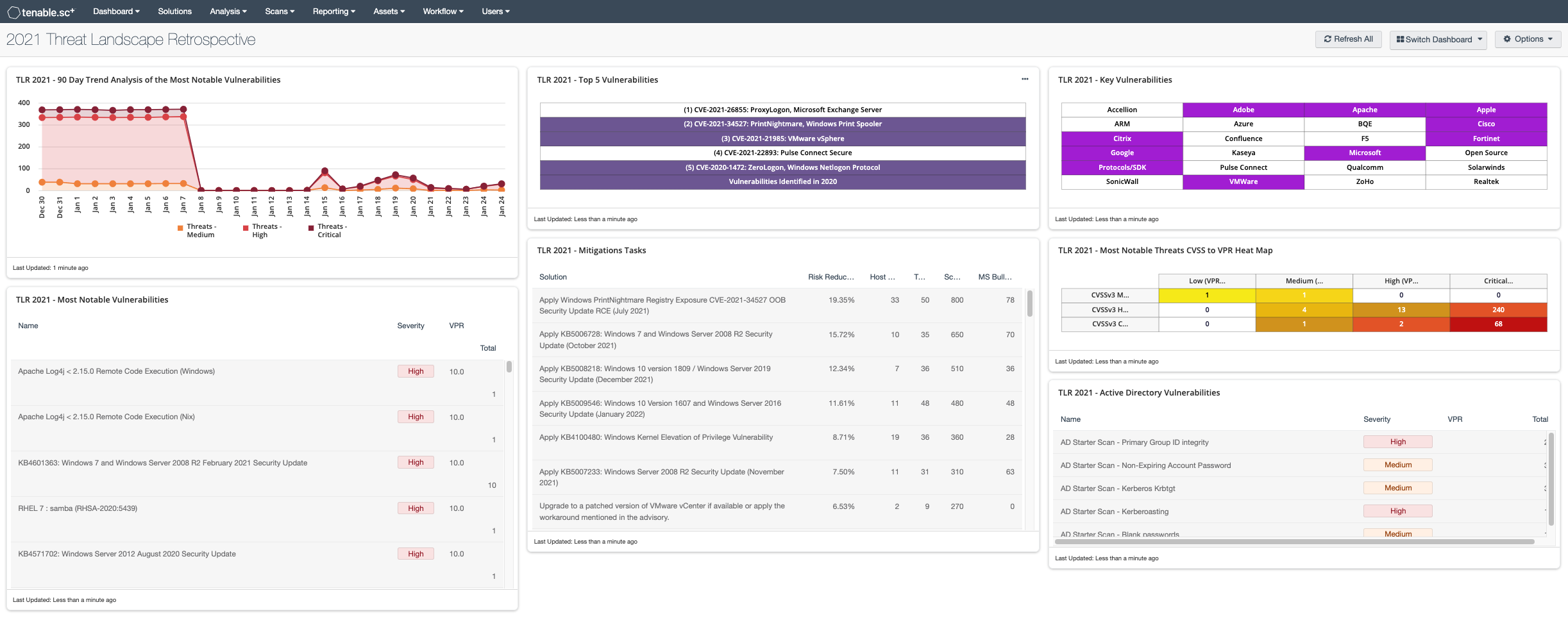This screenshot has width=1568, height=618.
Task: Click the Apache key vulnerability cell
Action: pyautogui.click(x=1365, y=110)
